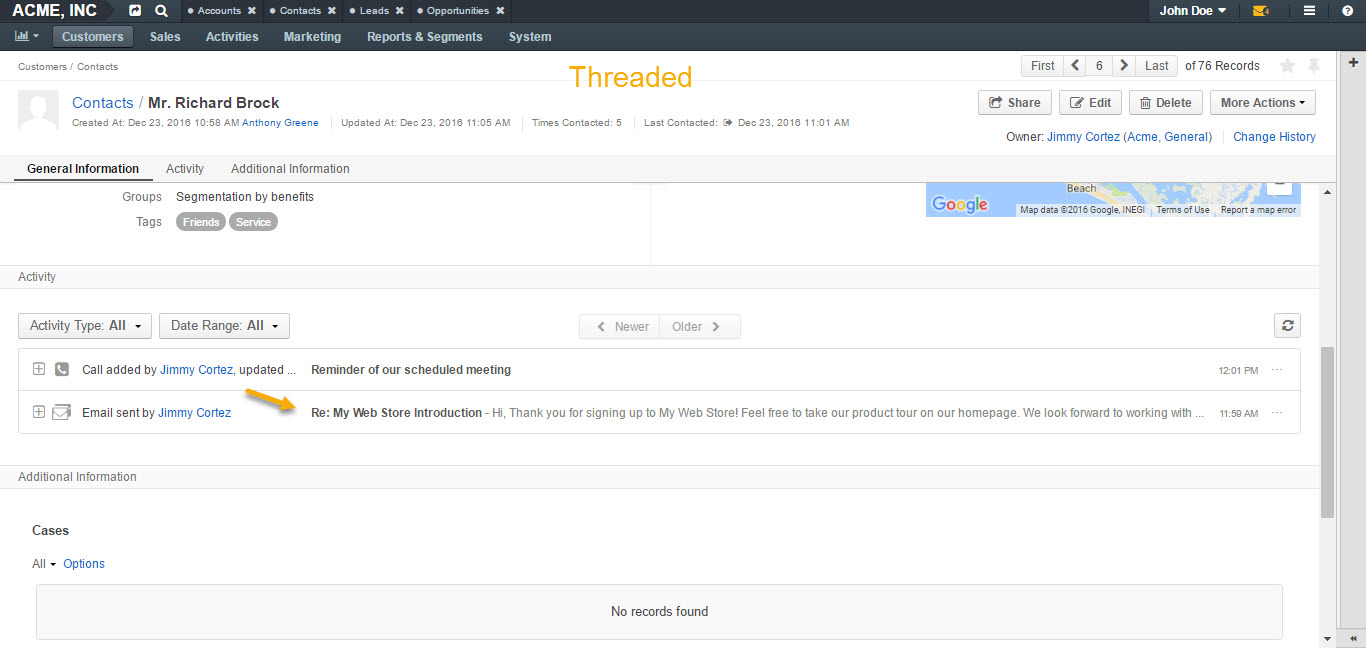
Task: Switch to the Activity tab
Action: click(x=185, y=169)
